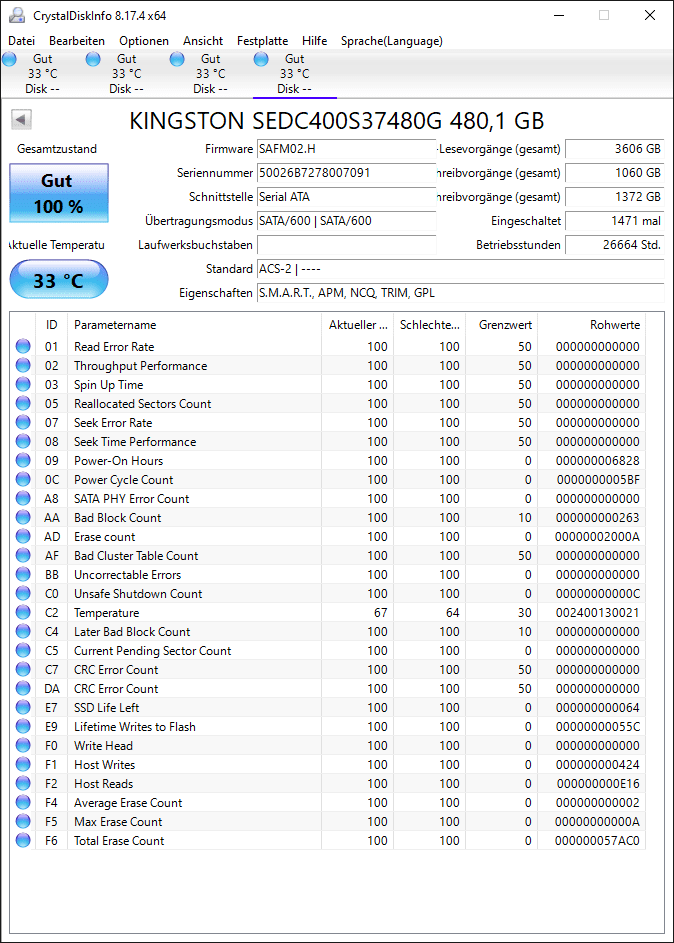Click the Parametername column header
This screenshot has height=943, width=674.
(x=194, y=325)
